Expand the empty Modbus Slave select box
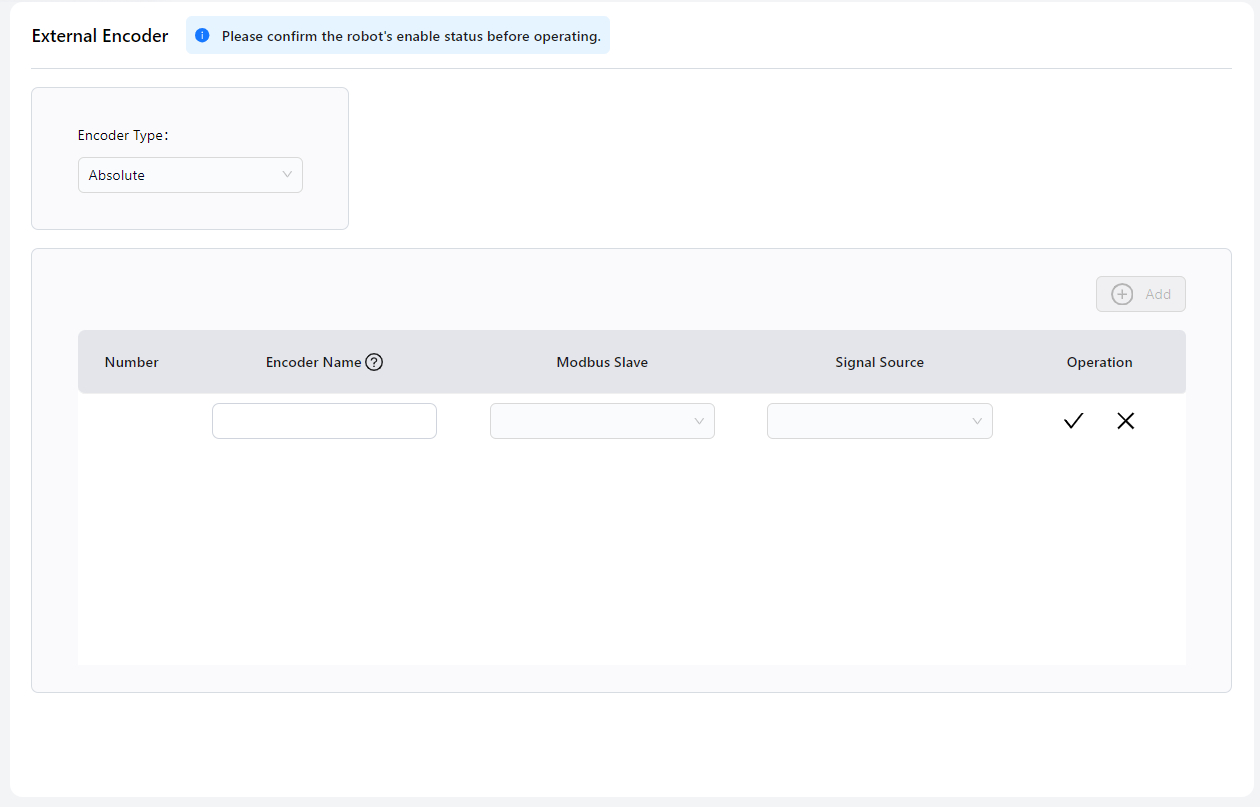The width and height of the screenshot is (1260, 807). pyautogui.click(x=590, y=421)
